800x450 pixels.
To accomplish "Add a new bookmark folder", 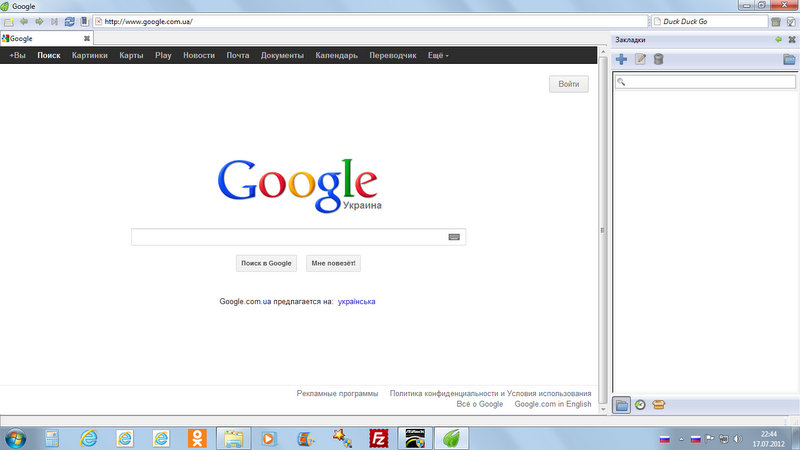I will [789, 59].
